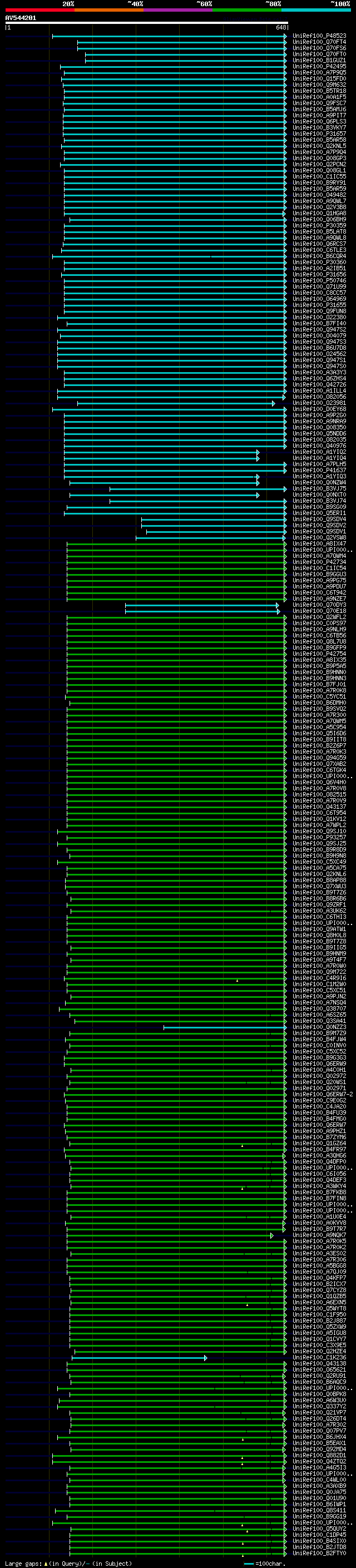Select the UniRef100_Q337Y2 label
The image size is (356, 1568).
tap(319, 1408)
